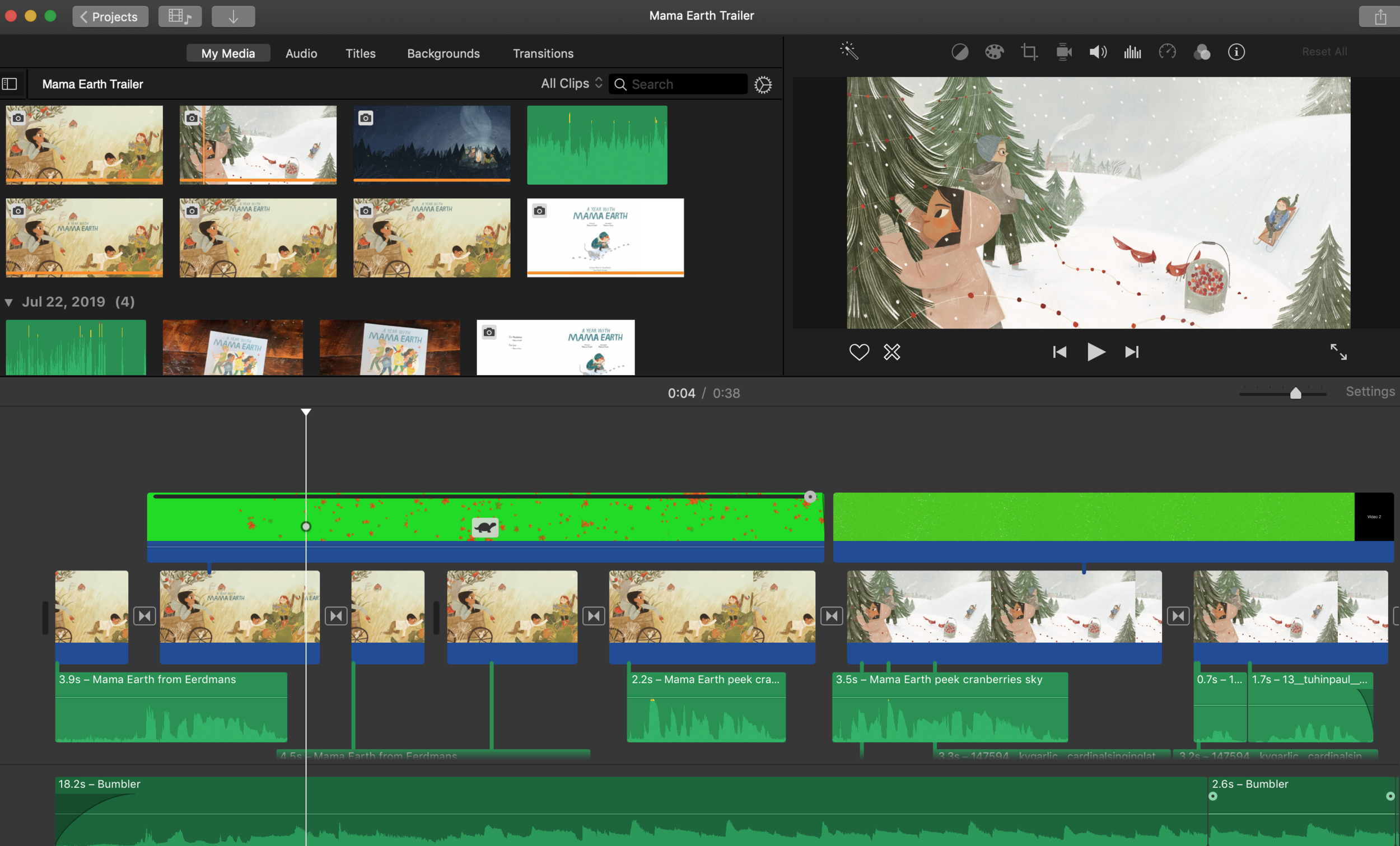Open the All Clips filter dropdown
Viewport: 1400px width, 846px height.
coord(572,83)
